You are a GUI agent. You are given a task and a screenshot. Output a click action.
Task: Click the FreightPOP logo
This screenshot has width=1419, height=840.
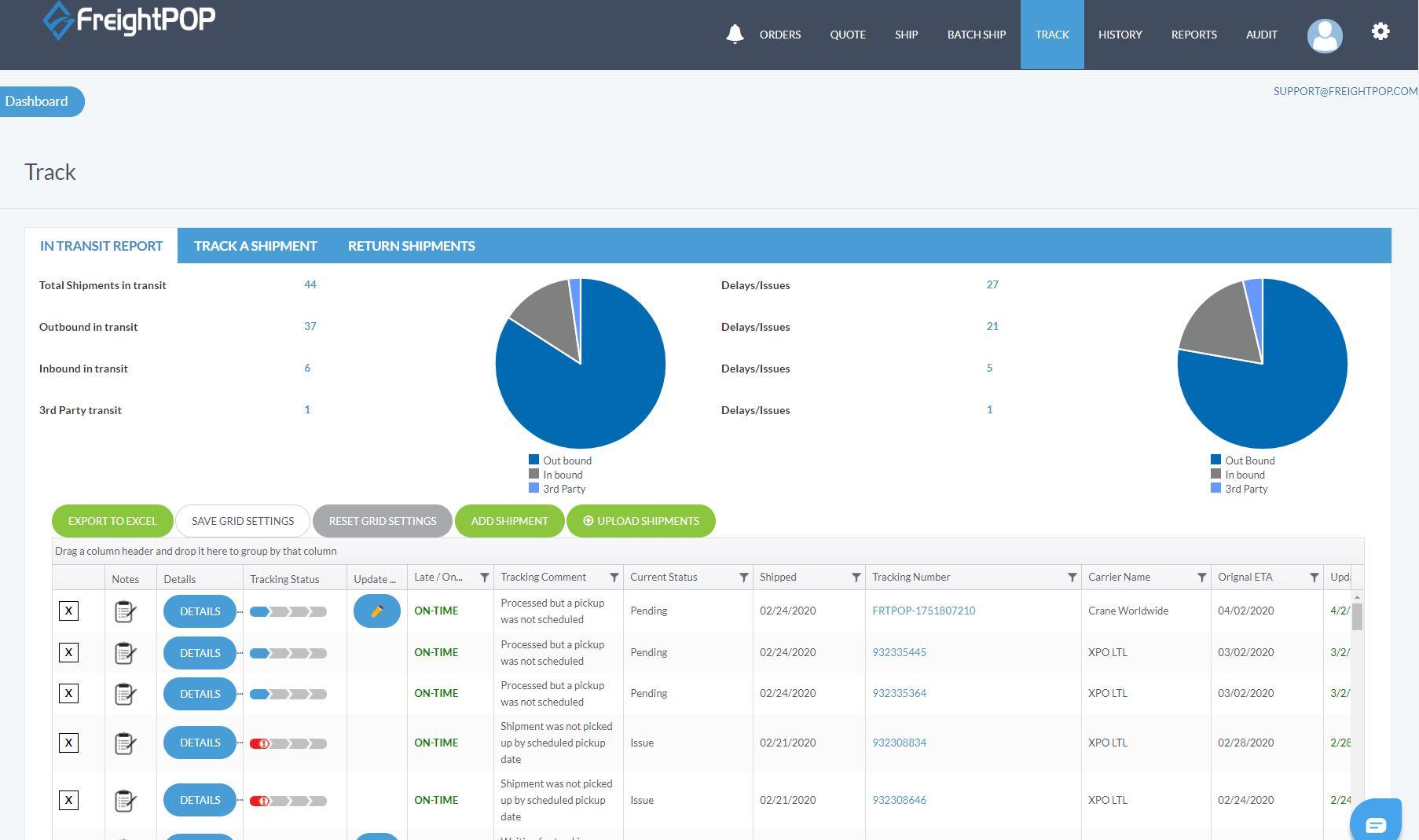pyautogui.click(x=129, y=20)
